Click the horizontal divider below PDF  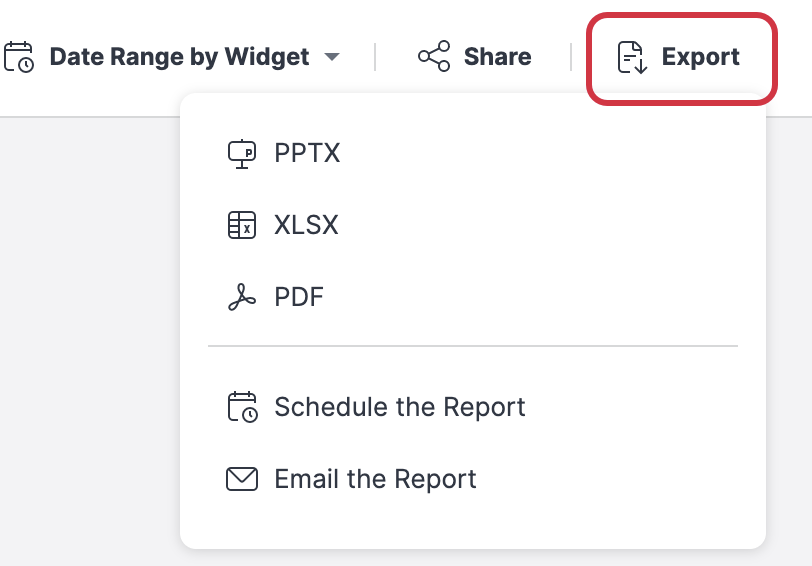pyautogui.click(x=472, y=346)
